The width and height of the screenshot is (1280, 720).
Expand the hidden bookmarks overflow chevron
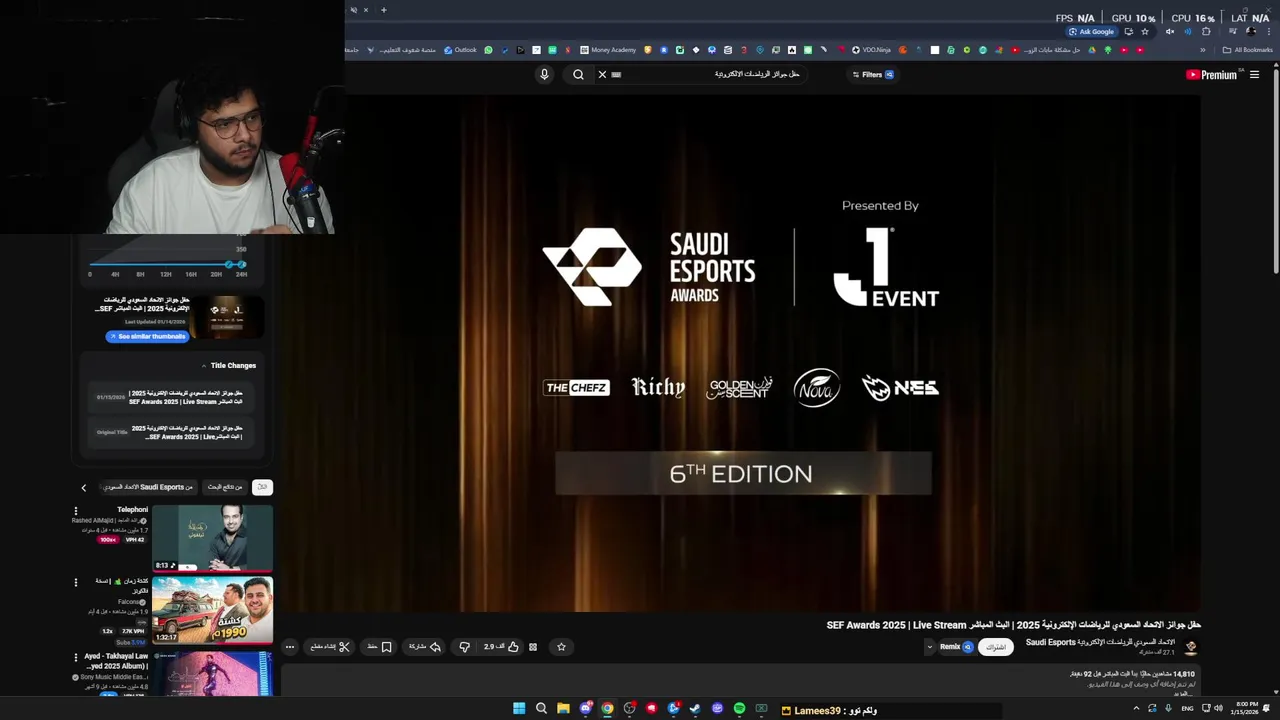click(1203, 50)
